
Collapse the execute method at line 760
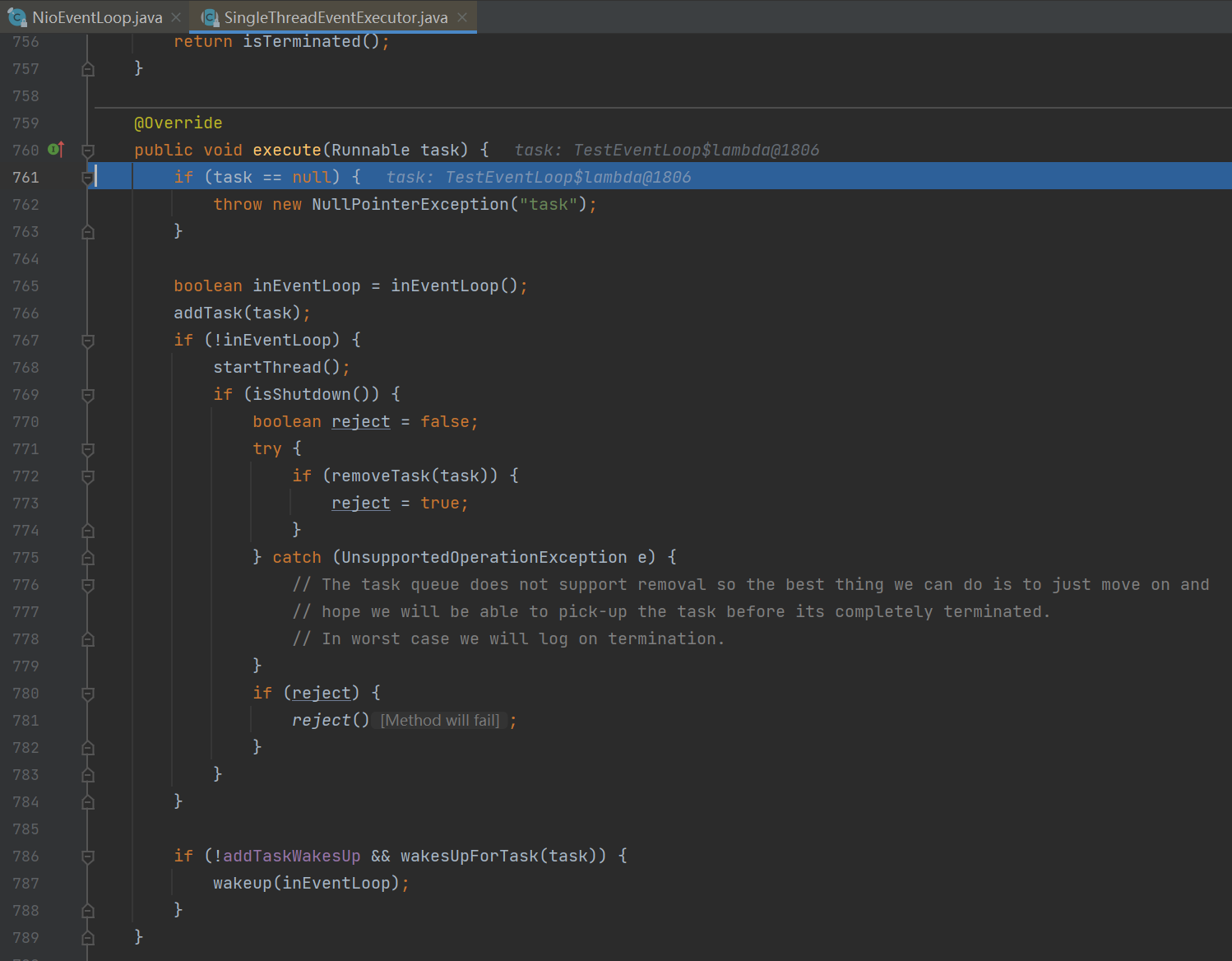[x=88, y=151]
